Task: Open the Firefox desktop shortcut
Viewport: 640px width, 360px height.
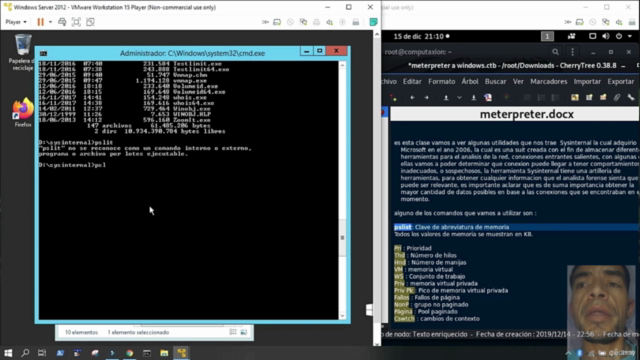Action: 22,112
